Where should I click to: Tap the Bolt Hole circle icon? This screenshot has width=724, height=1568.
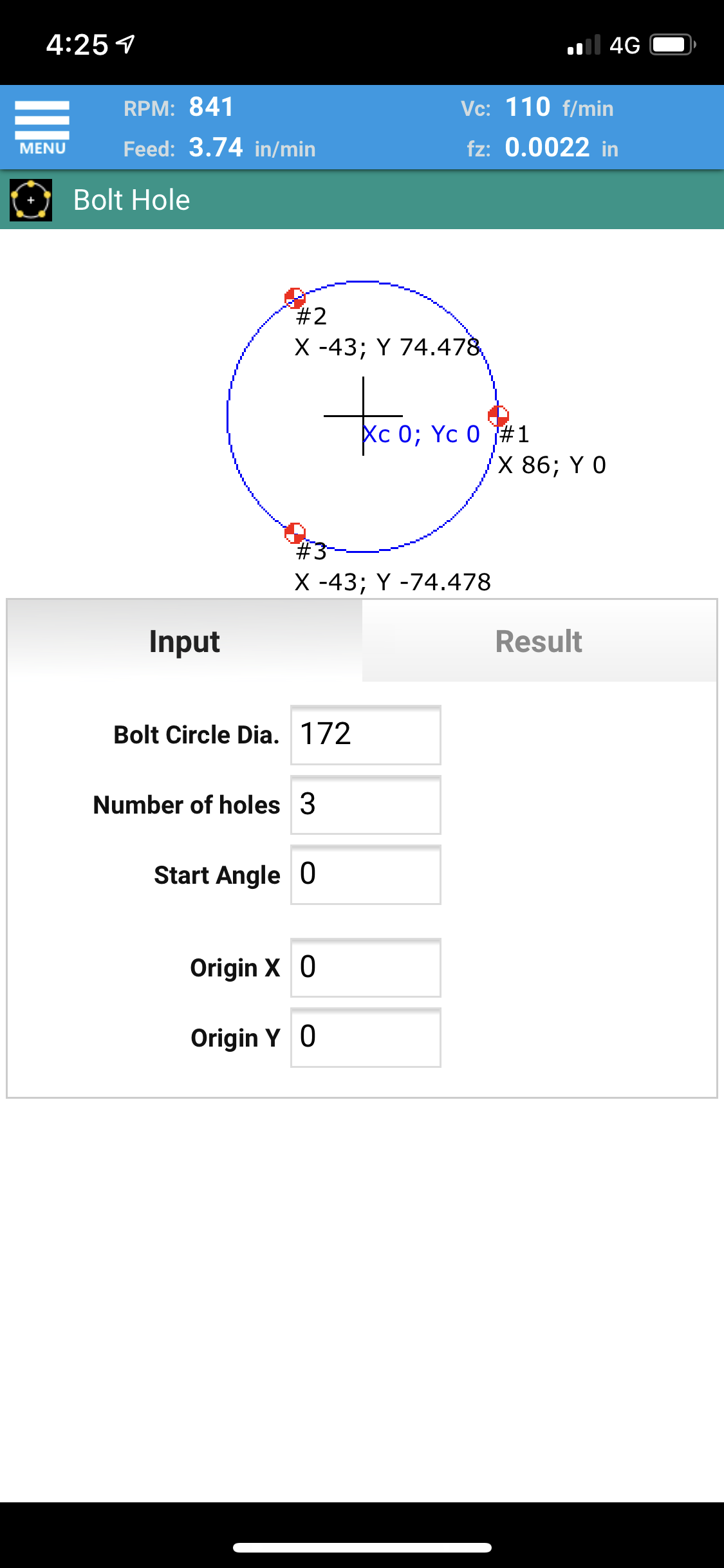31,200
